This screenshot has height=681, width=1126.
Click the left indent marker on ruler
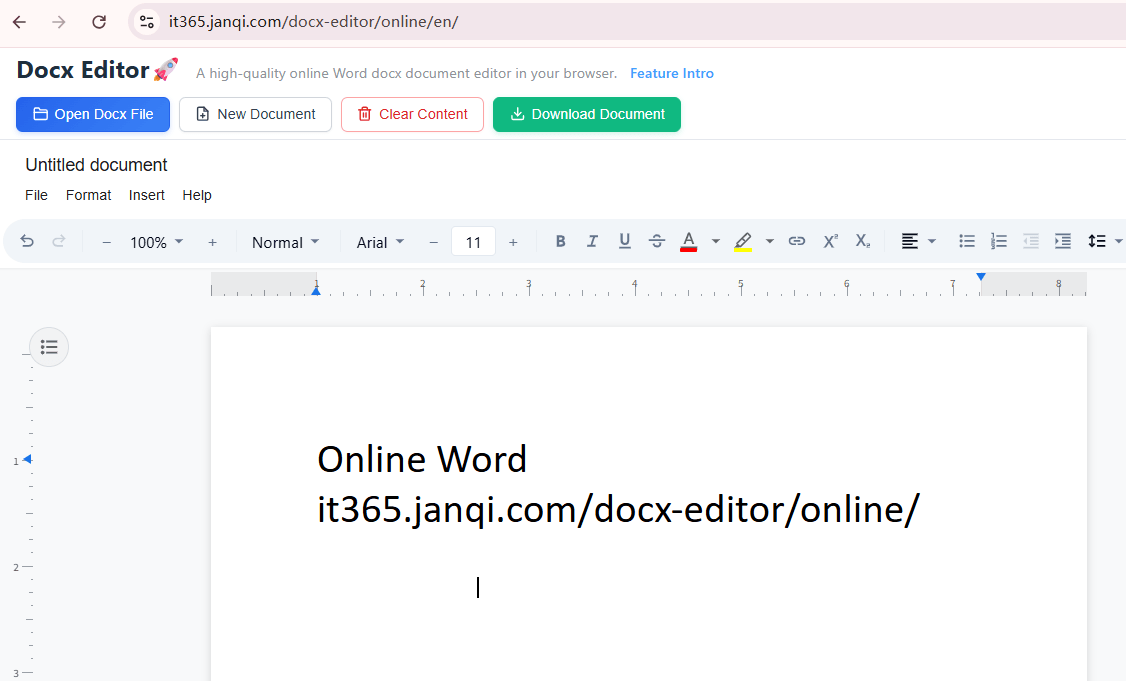[315, 290]
